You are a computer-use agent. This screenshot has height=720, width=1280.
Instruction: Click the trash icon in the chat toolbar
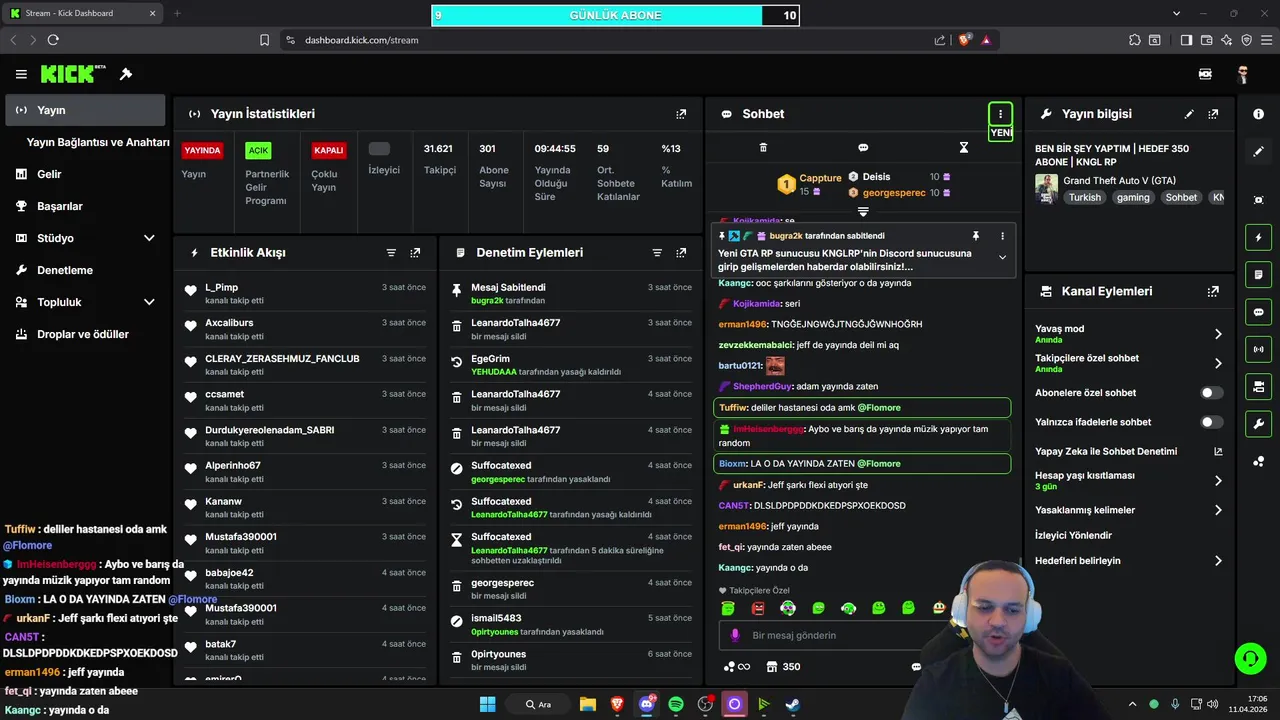763,147
